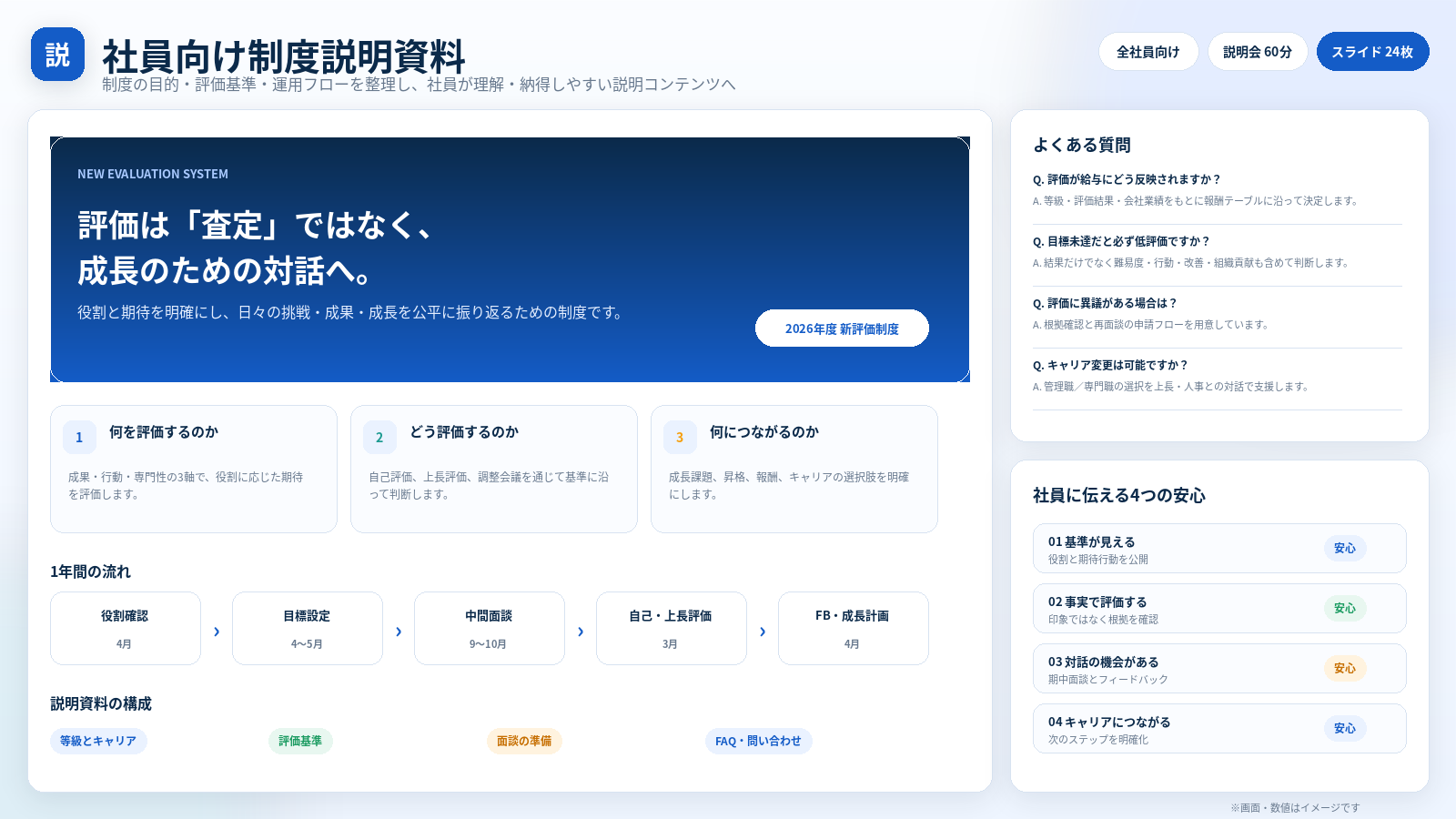Expand question 評価が給与にどう反映されますか？

[1127, 179]
